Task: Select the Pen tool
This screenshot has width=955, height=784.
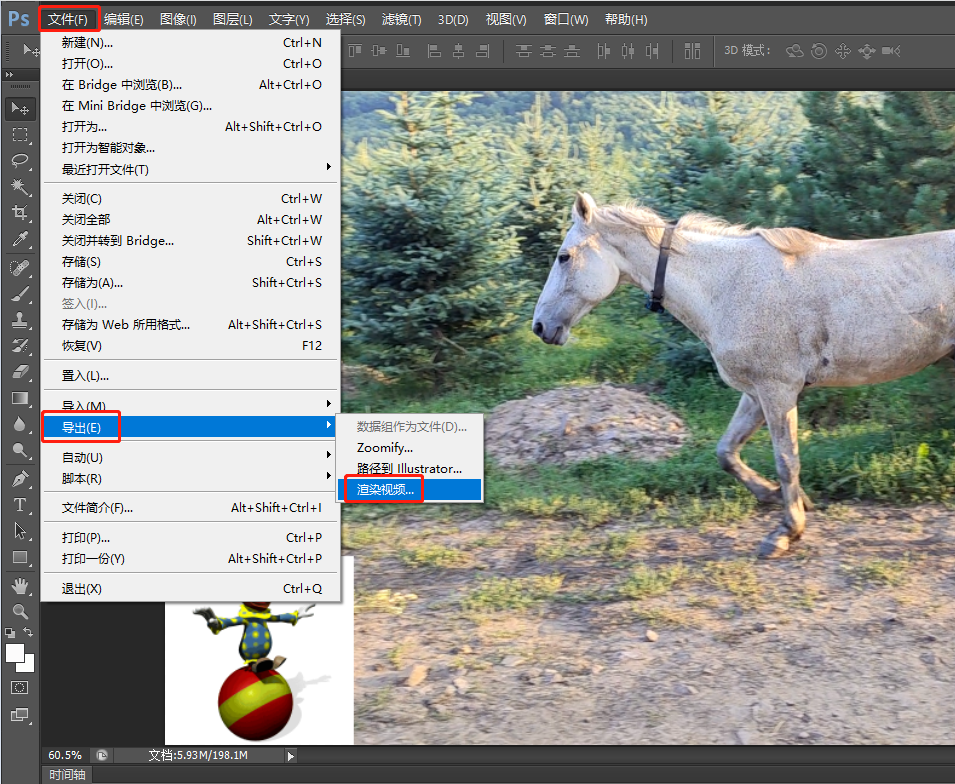Action: pos(20,479)
